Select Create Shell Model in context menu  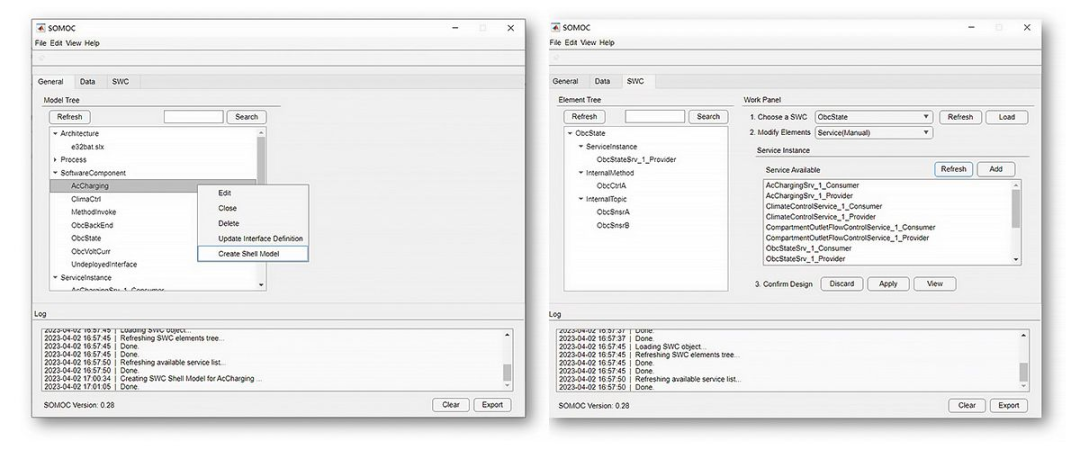point(253,254)
